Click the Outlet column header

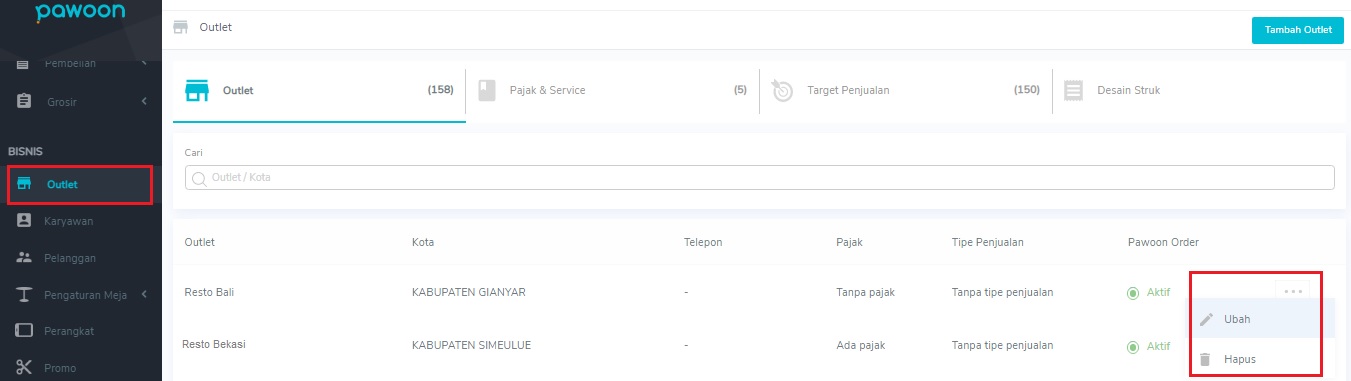click(200, 242)
